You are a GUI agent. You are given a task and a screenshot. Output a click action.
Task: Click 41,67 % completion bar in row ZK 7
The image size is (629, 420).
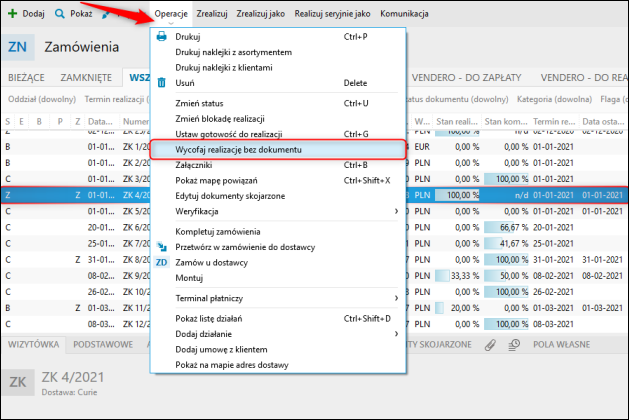point(506,243)
